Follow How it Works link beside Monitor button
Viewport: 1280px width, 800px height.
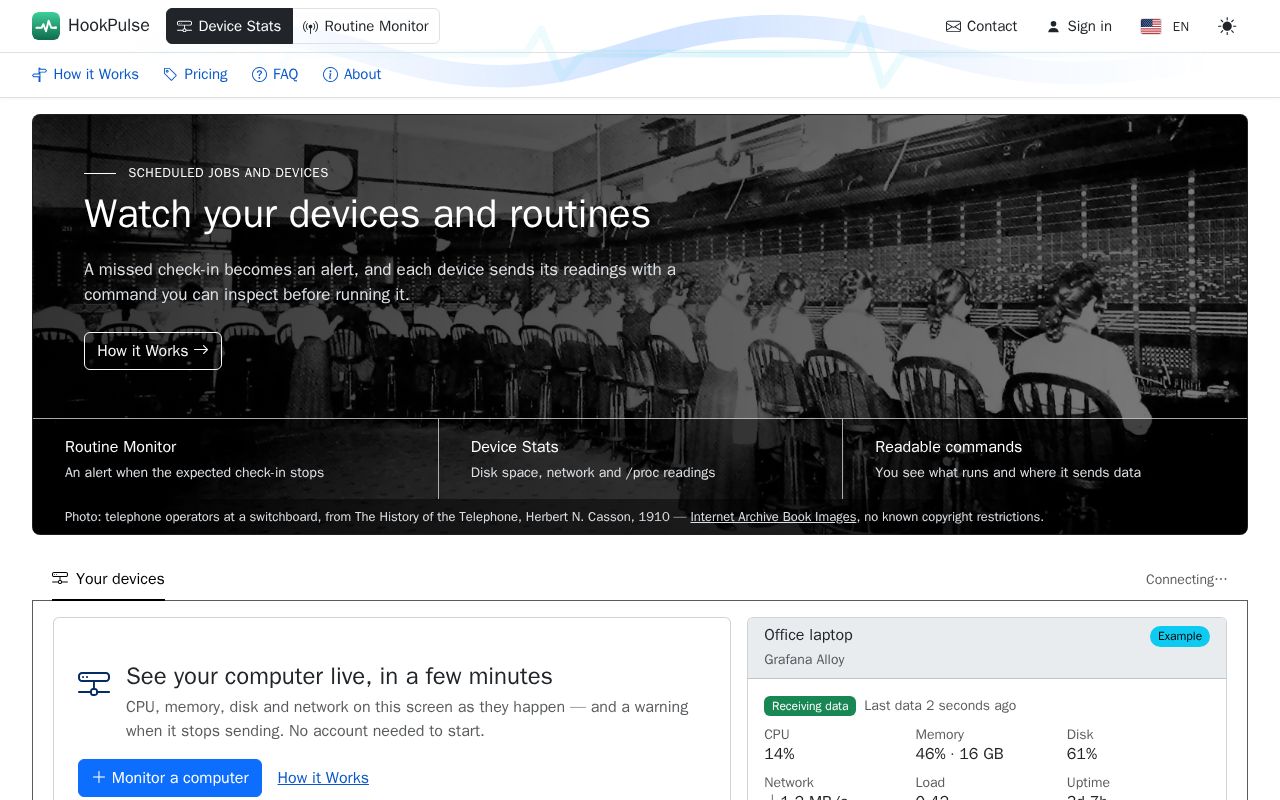323,778
